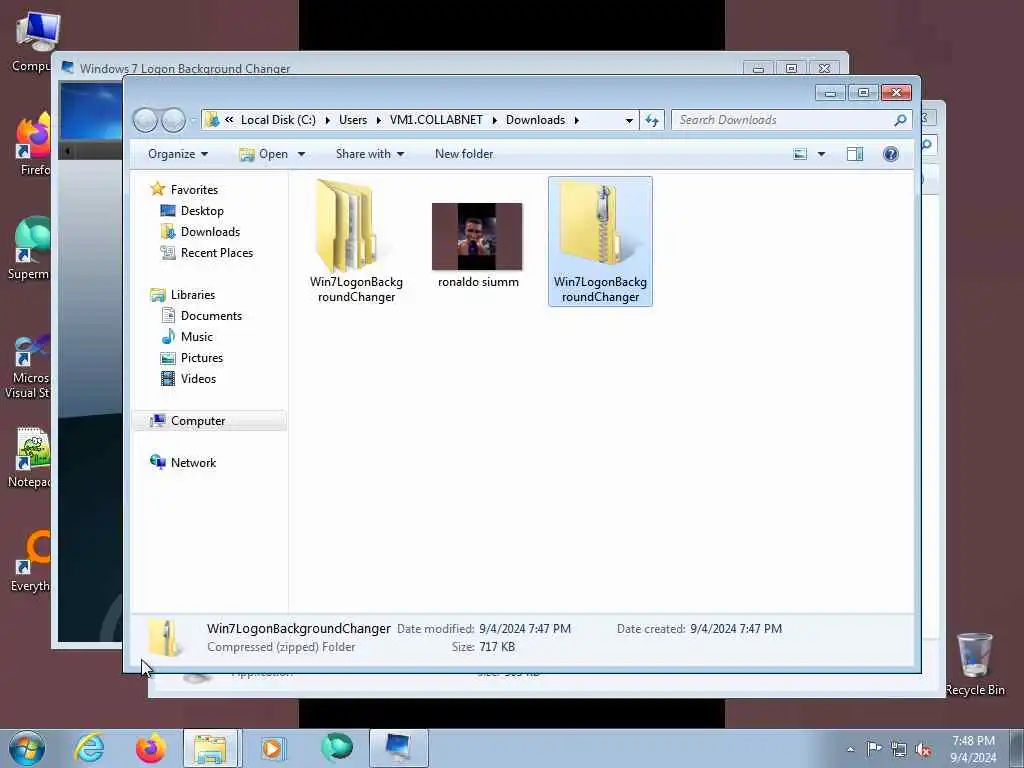Open the Recycle Bin on desktop
Image resolution: width=1024 pixels, height=768 pixels.
click(x=974, y=664)
